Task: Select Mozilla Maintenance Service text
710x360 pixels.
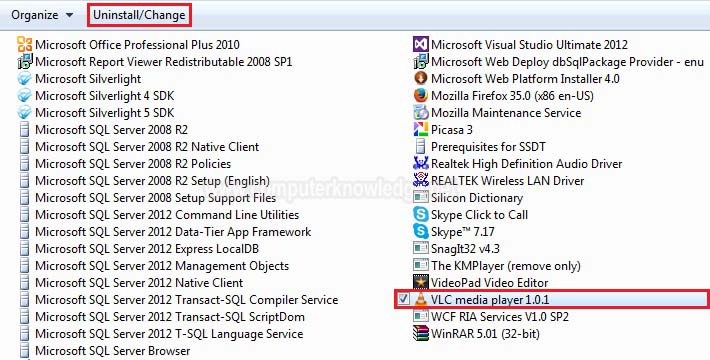Action: (506, 113)
